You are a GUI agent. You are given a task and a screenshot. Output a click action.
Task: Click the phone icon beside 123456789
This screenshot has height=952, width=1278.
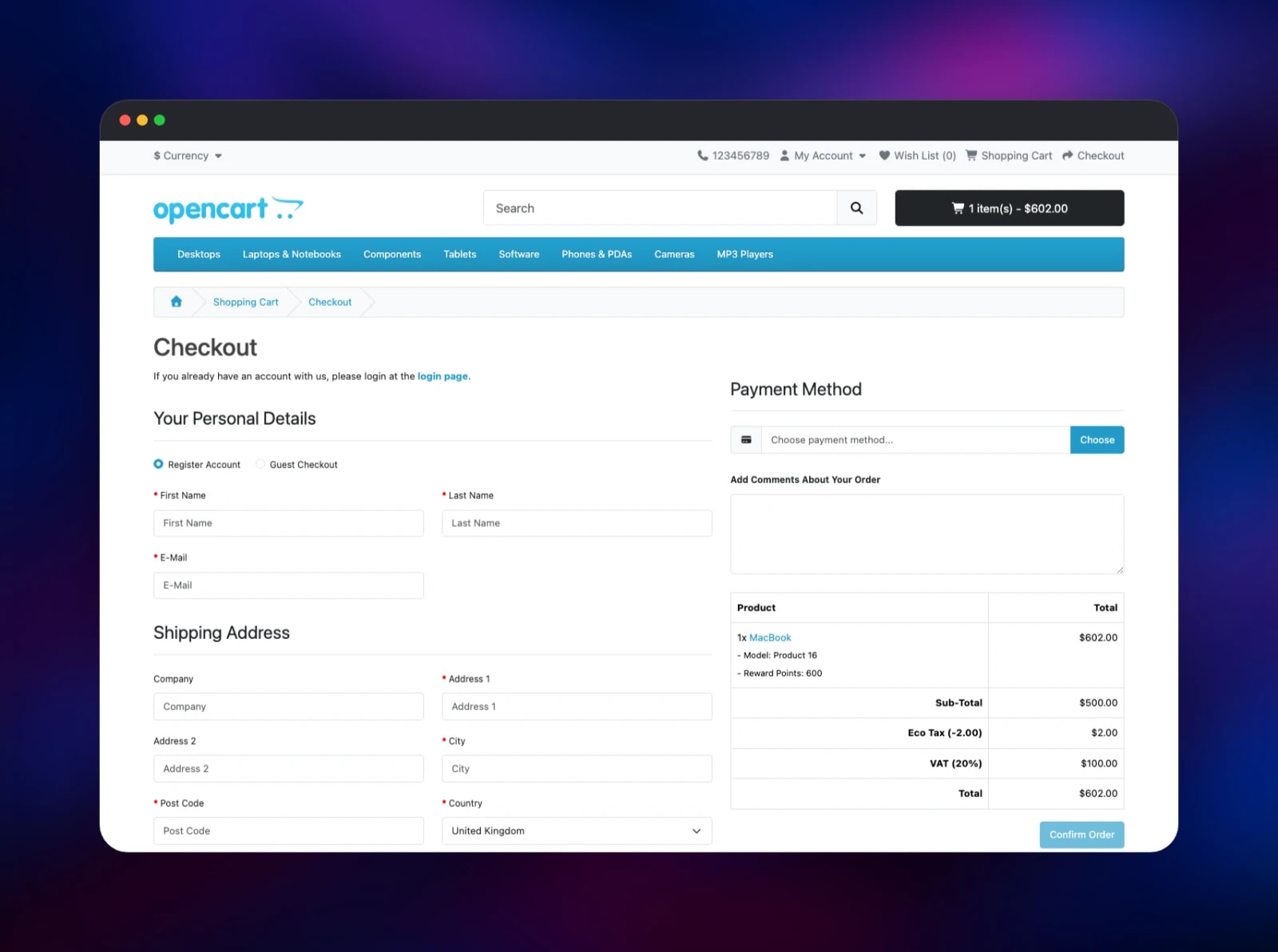[x=702, y=156]
